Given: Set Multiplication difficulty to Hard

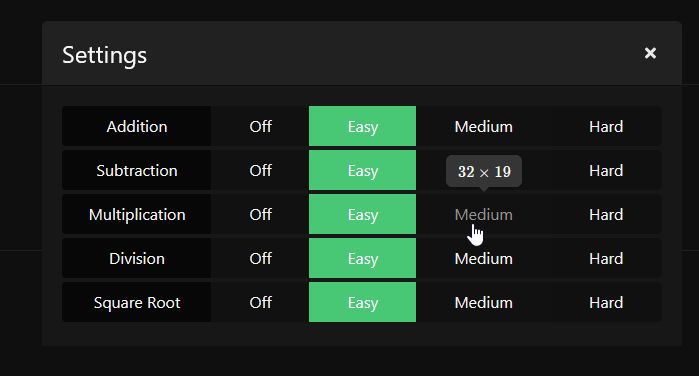Looking at the screenshot, I should [606, 214].
